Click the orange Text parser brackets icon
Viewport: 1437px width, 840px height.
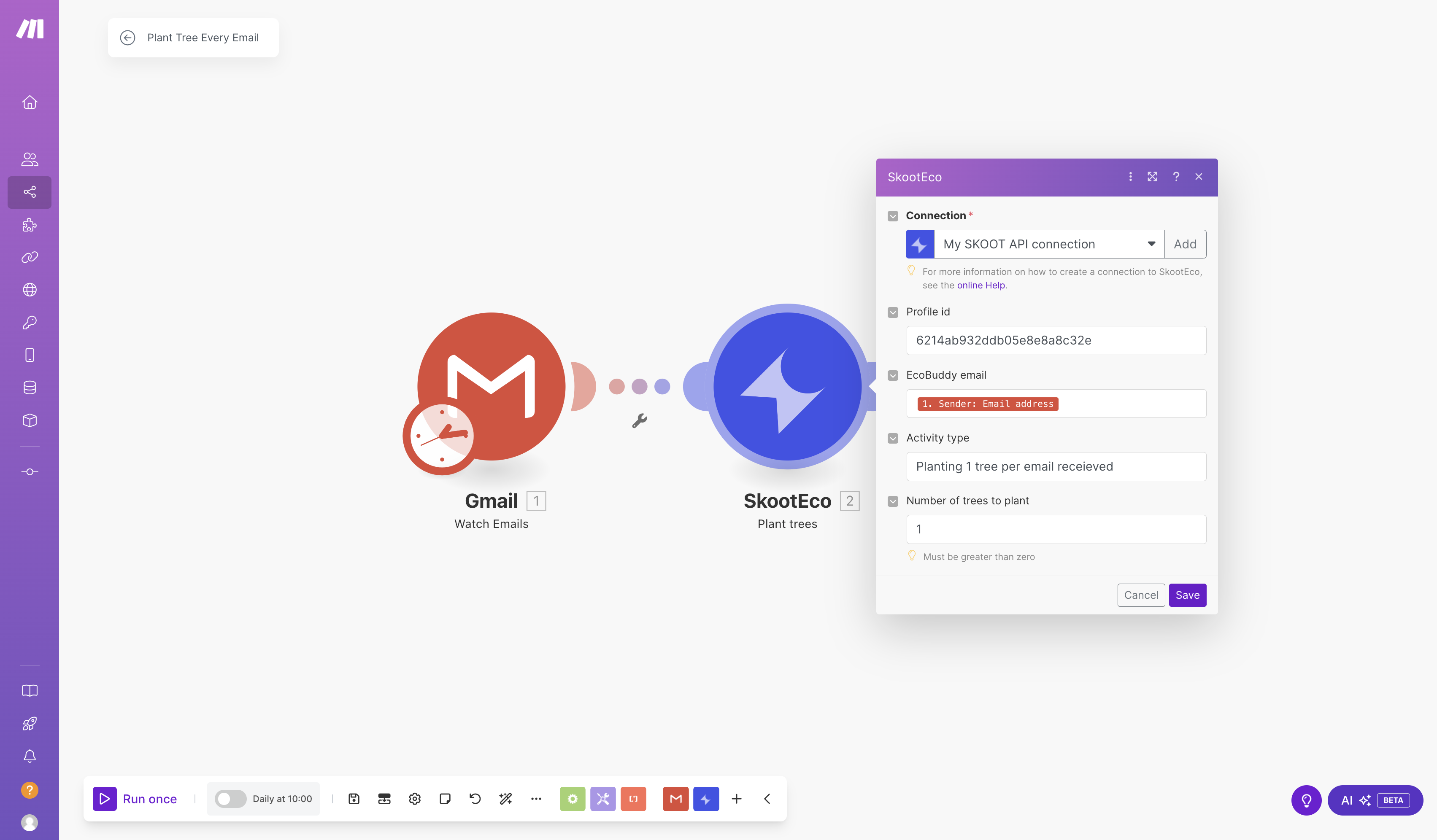634,798
